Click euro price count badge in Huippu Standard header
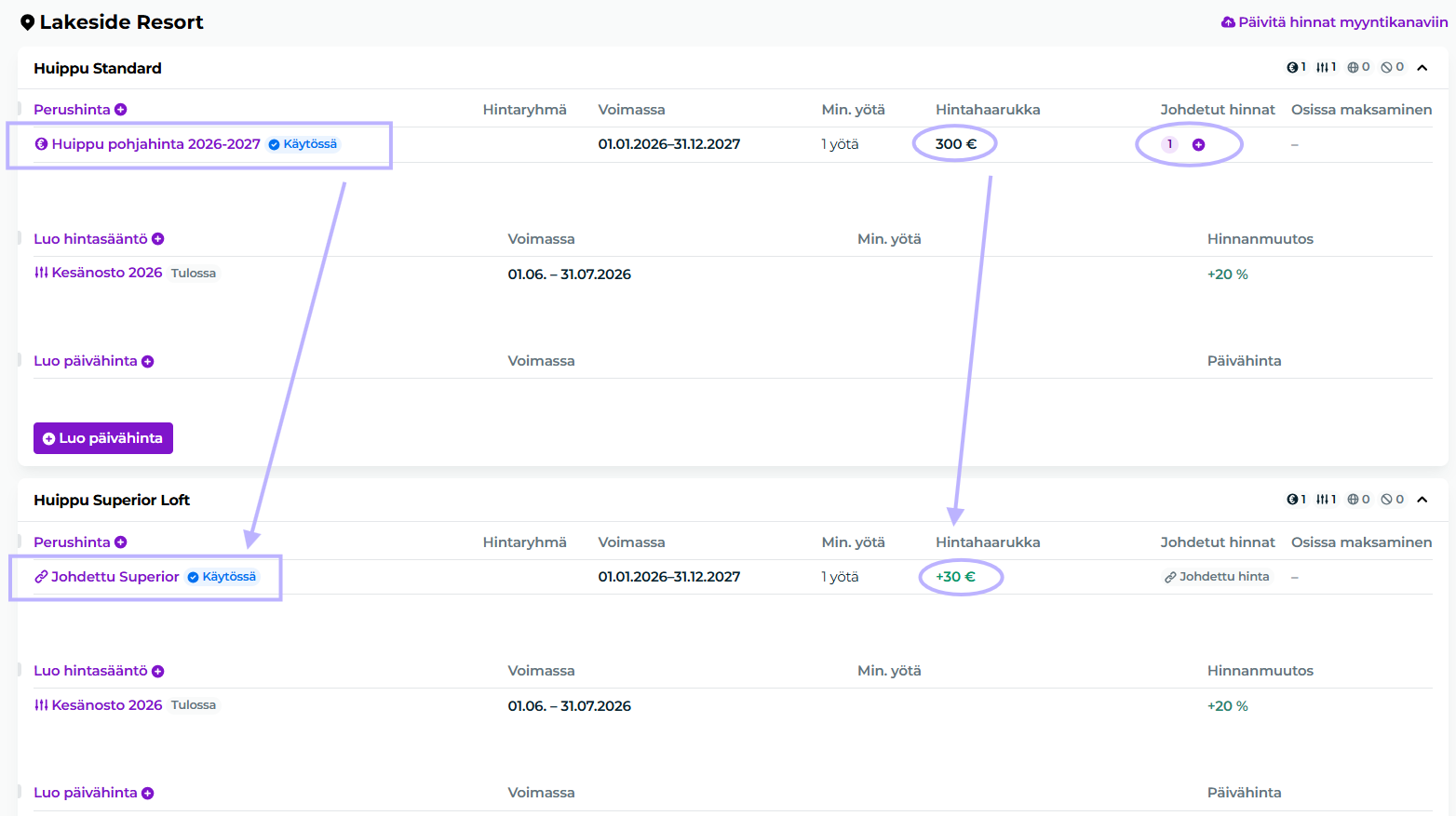This screenshot has height=816, width=1456. click(x=1296, y=68)
